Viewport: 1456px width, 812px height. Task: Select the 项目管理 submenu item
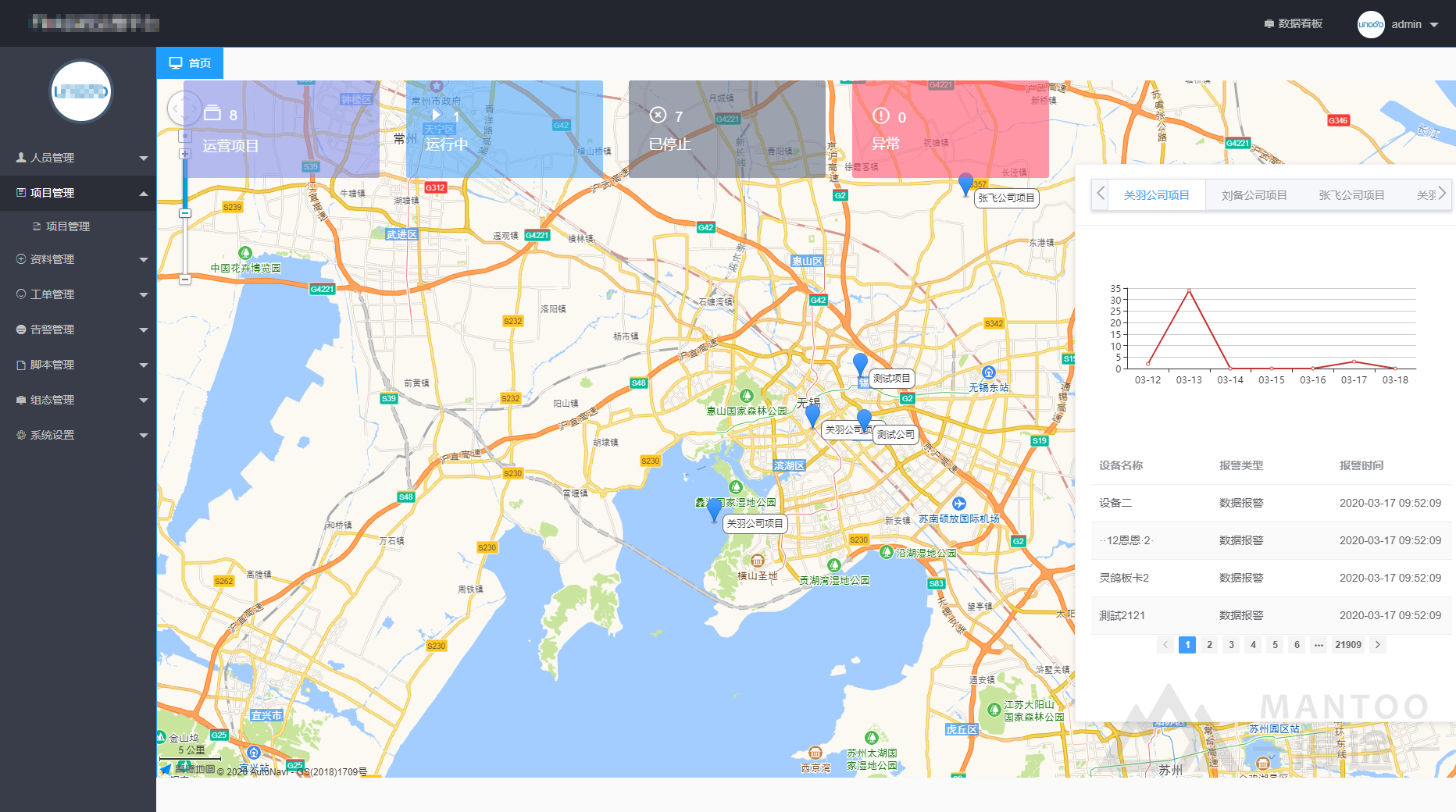(x=68, y=226)
